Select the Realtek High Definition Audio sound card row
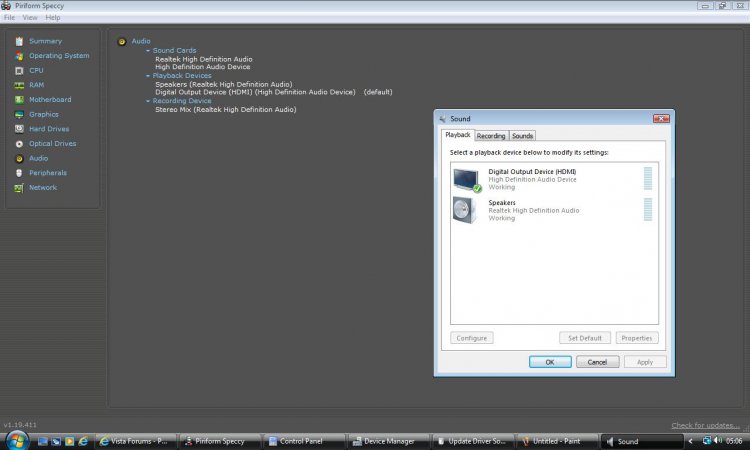 (x=204, y=59)
